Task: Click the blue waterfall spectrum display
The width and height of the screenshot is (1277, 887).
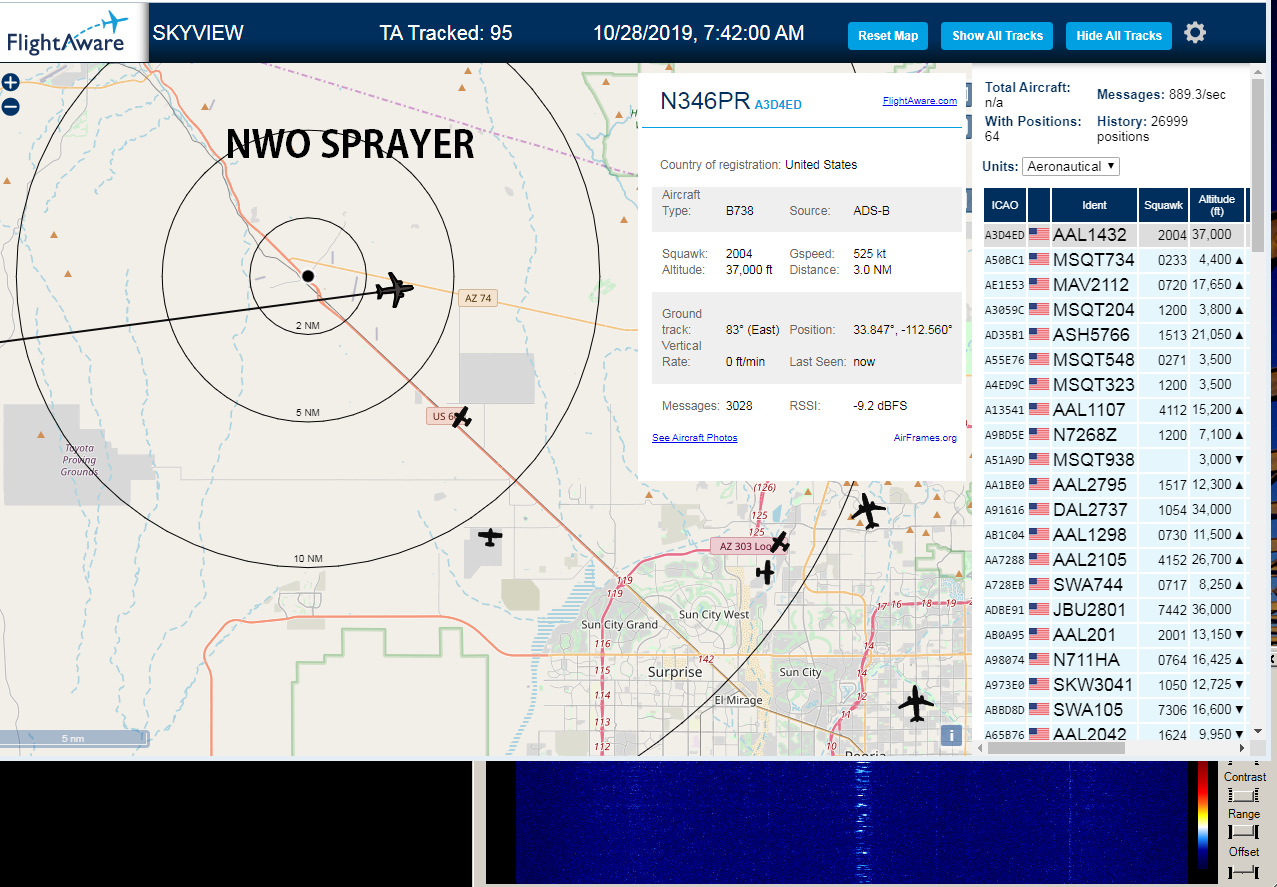Action: click(x=850, y=823)
